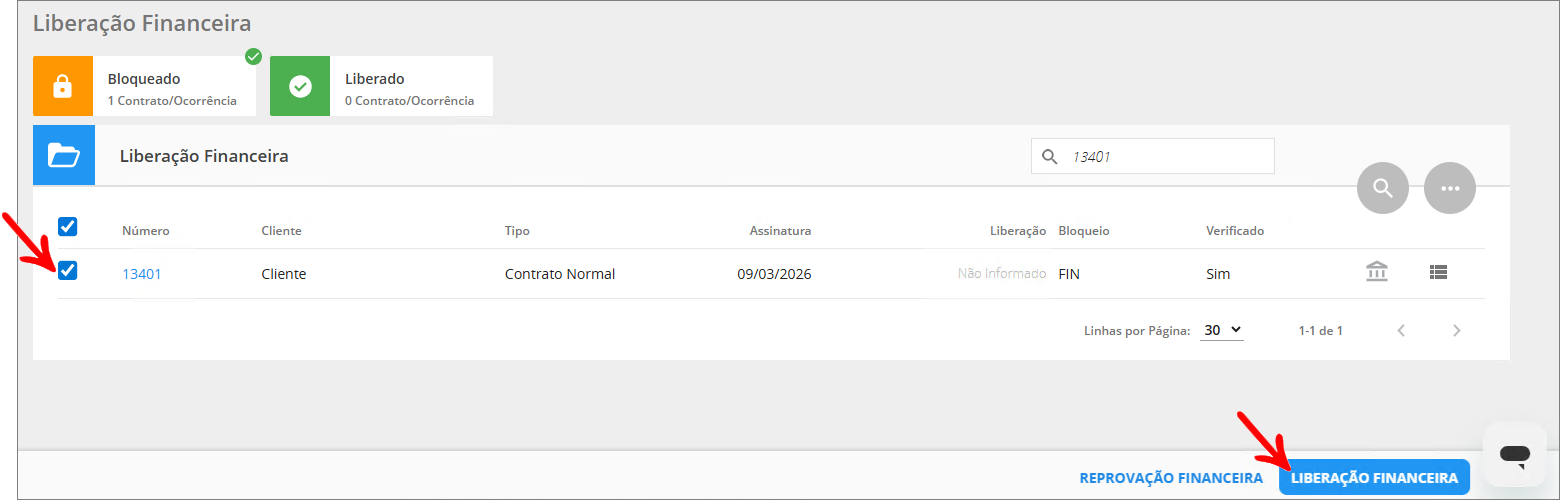Image resolution: width=1560 pixels, height=500 pixels.
Task: Open the chat support bubble icon
Action: pyautogui.click(x=1514, y=455)
